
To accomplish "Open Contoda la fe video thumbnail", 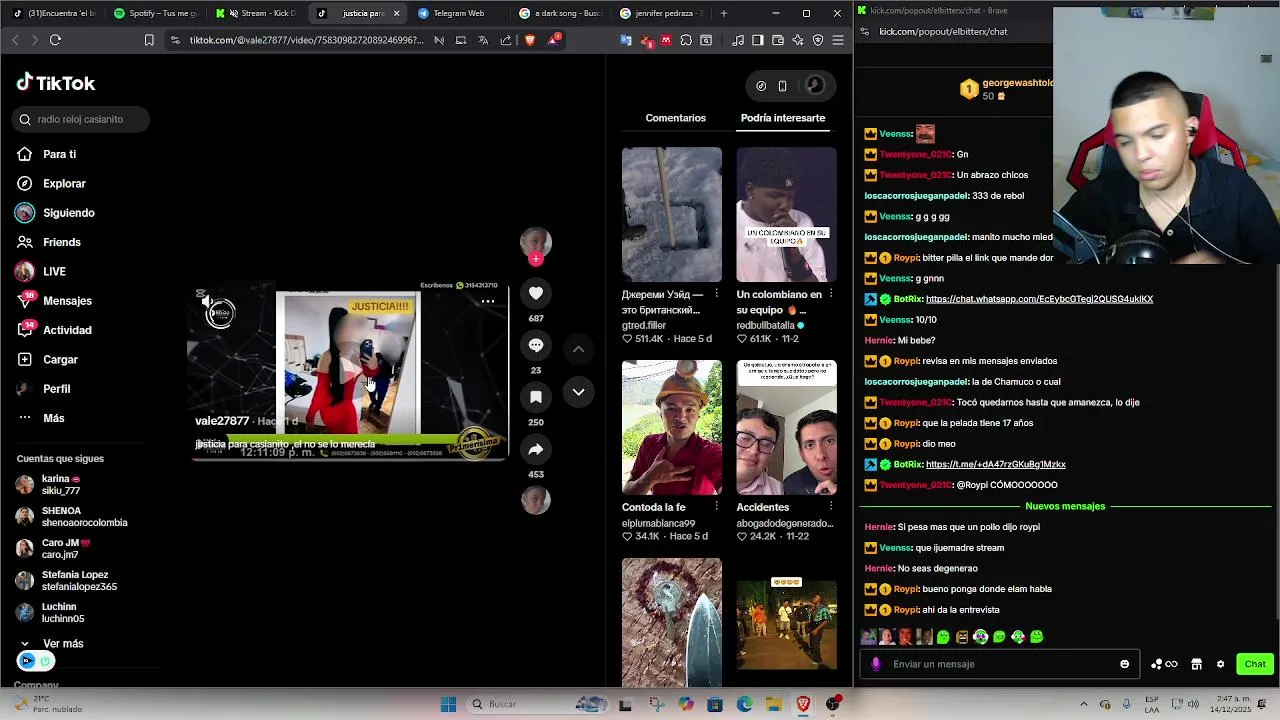I will 672,427.
